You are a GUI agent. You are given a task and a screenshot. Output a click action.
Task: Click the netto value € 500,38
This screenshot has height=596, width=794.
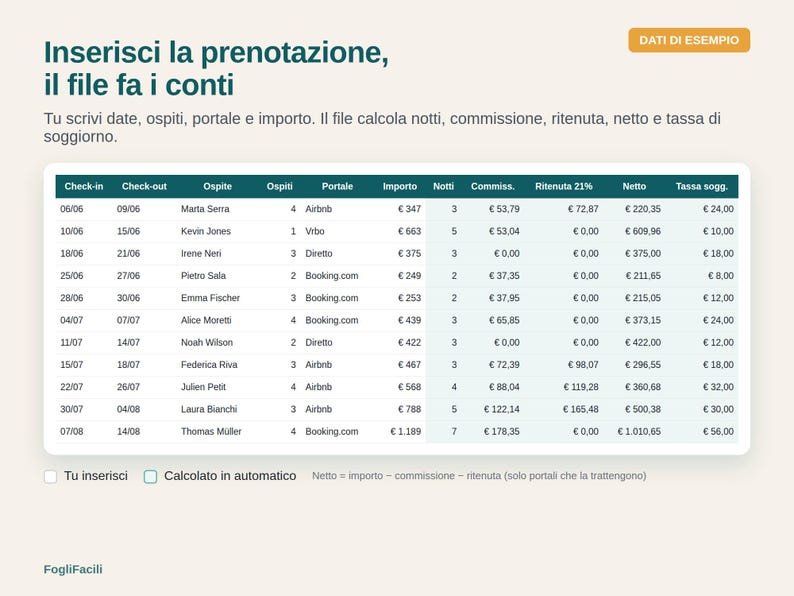[x=643, y=409]
